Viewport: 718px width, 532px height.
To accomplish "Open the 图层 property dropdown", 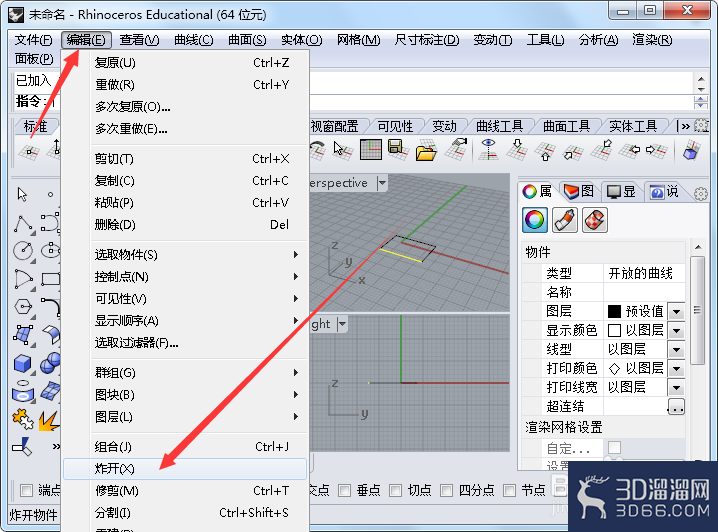I will coord(676,312).
